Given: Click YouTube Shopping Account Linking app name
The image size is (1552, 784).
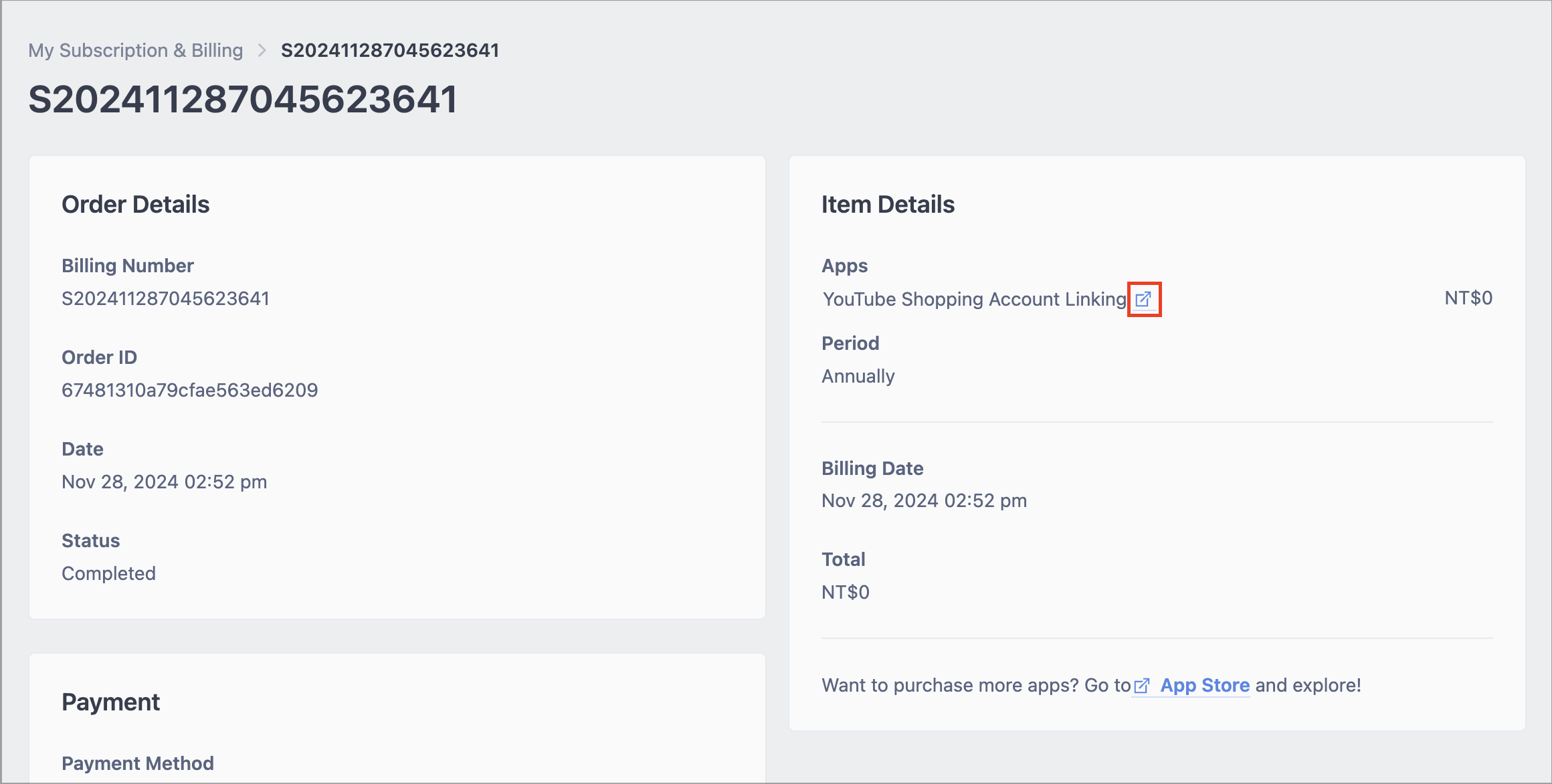Looking at the screenshot, I should pos(975,299).
